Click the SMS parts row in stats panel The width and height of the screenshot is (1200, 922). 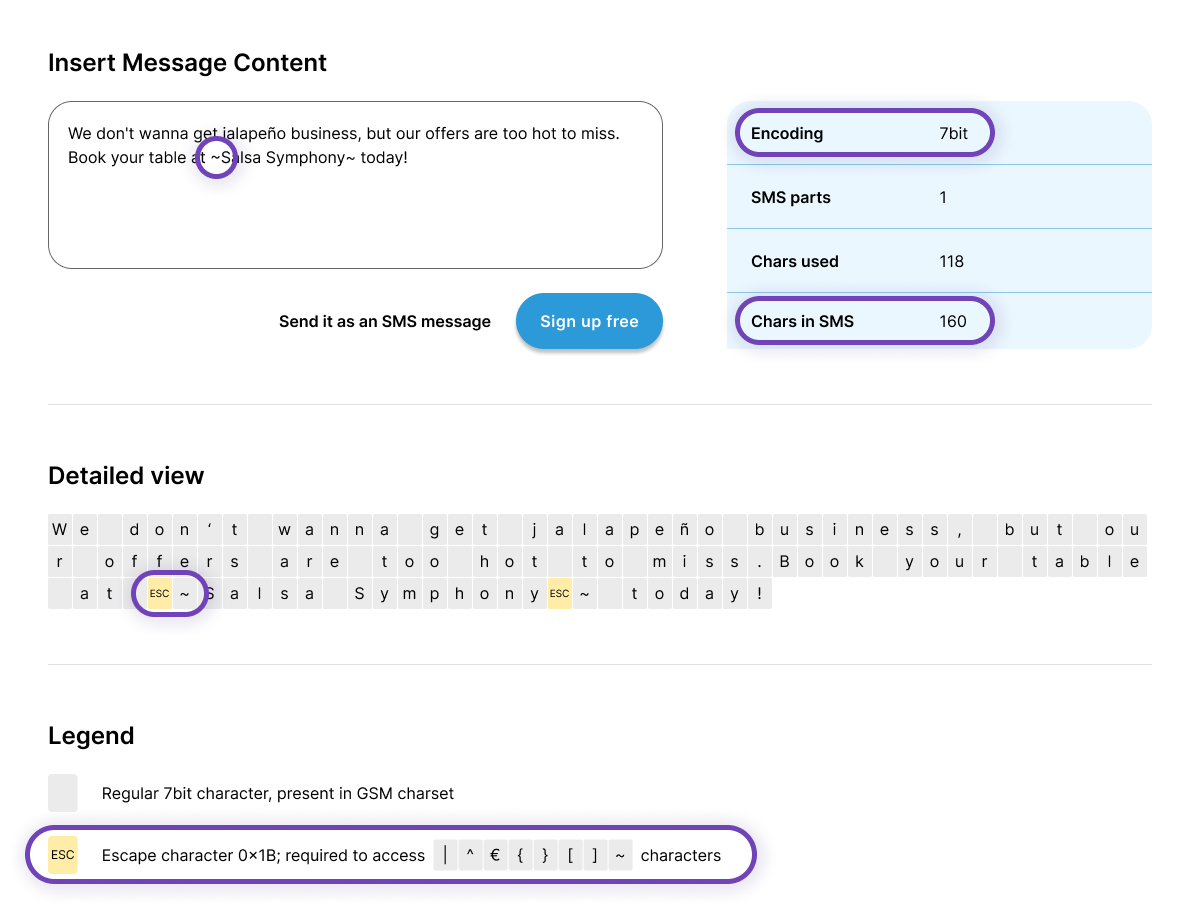940,197
